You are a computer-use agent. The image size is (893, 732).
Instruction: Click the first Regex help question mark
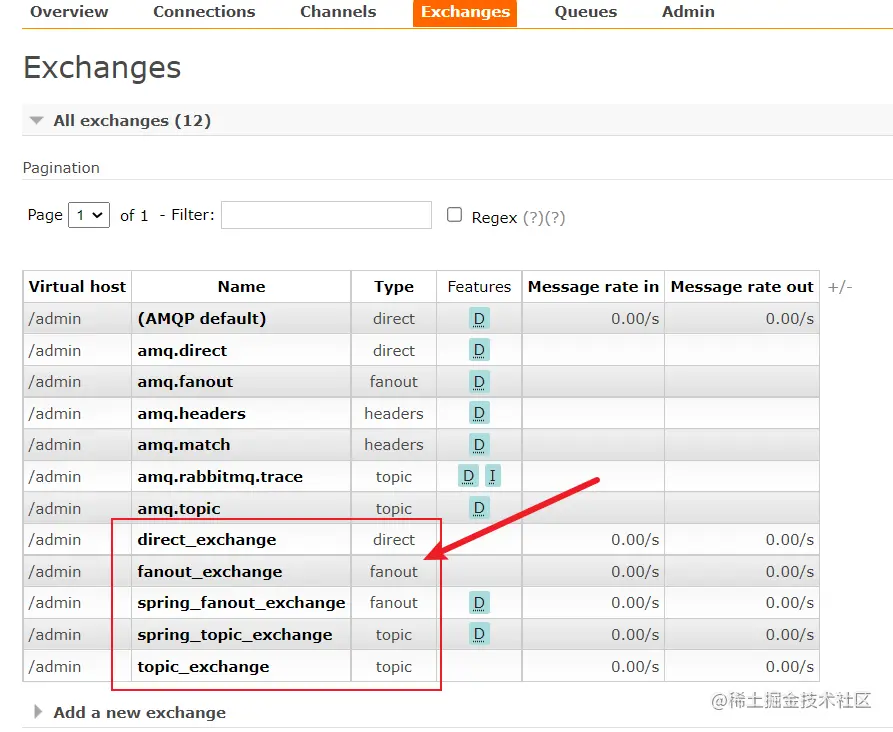point(533,218)
